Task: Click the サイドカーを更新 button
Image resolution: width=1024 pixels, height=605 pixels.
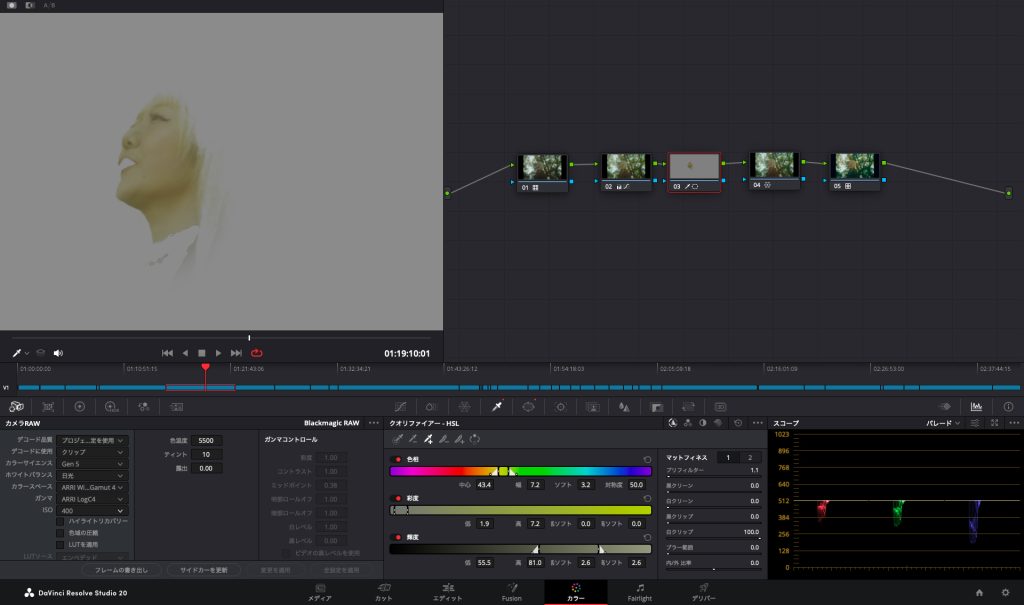Action: coord(203,569)
